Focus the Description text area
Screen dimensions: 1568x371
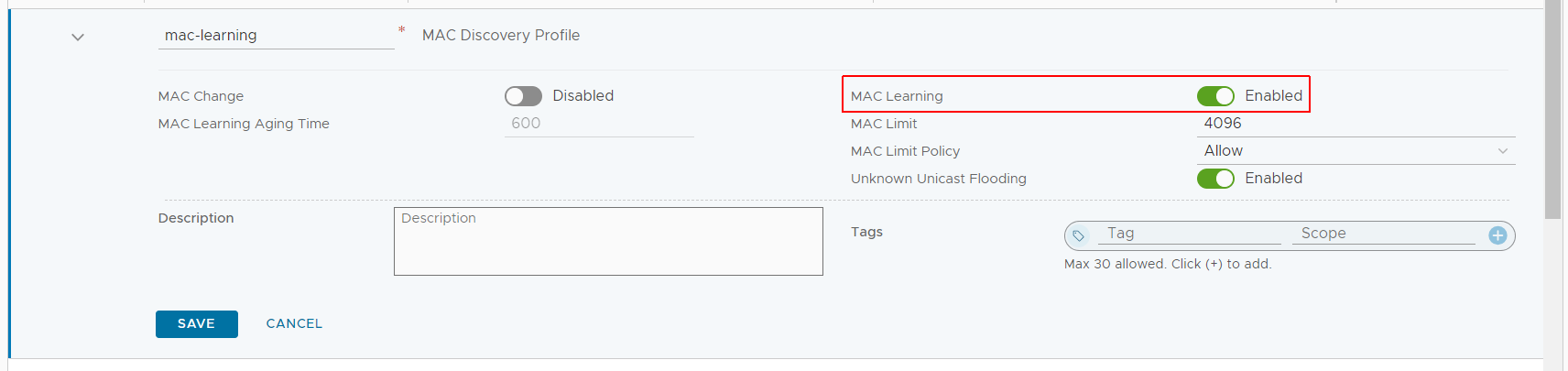pyautogui.click(x=608, y=241)
